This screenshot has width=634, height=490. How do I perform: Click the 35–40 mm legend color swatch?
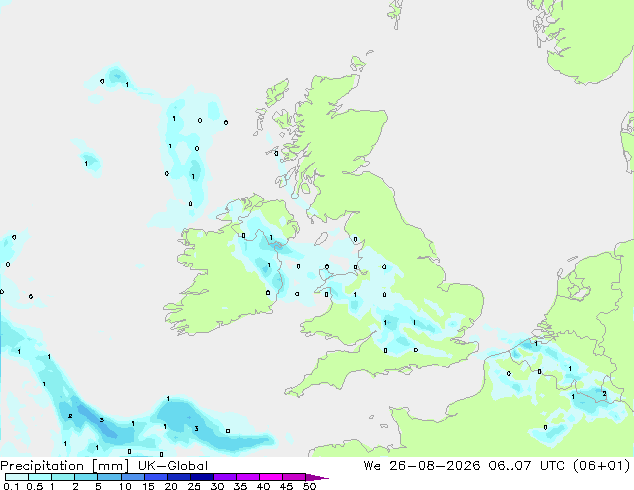coord(248,477)
